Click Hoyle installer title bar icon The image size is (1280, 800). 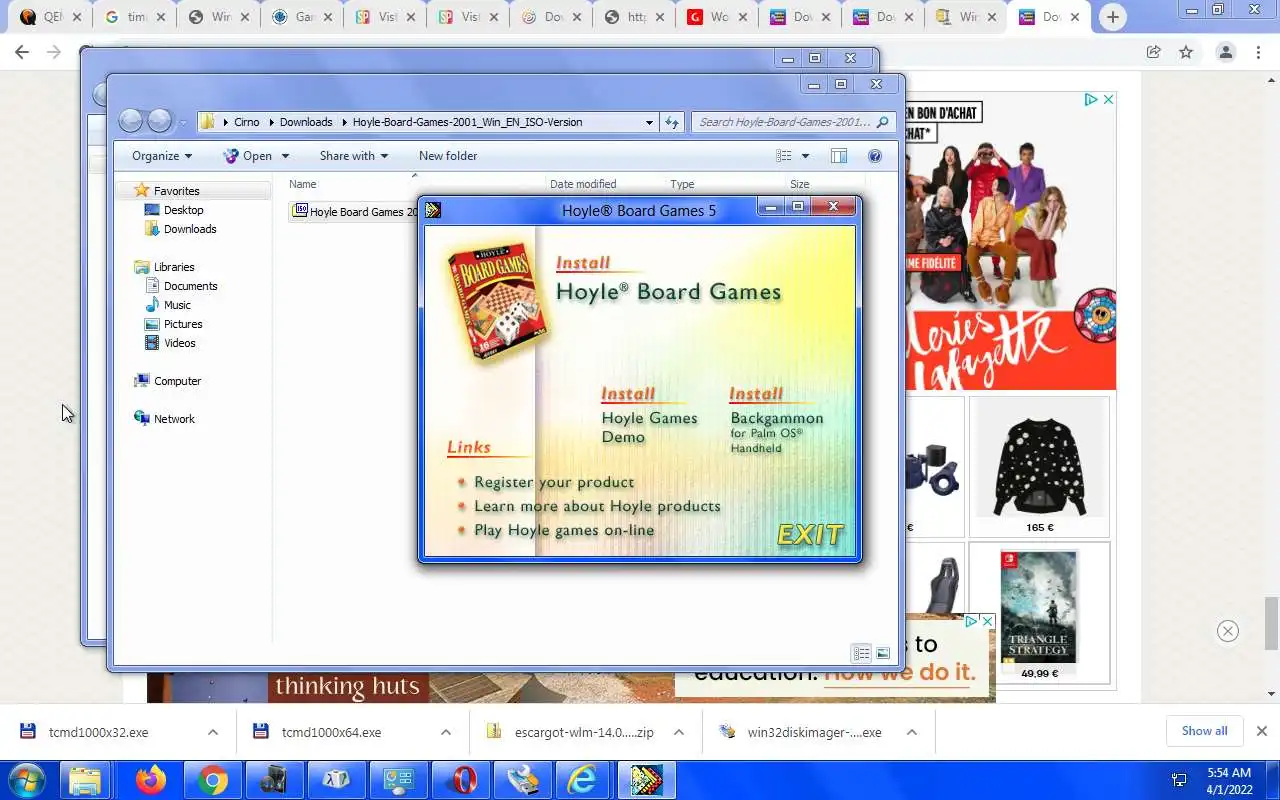[433, 210]
